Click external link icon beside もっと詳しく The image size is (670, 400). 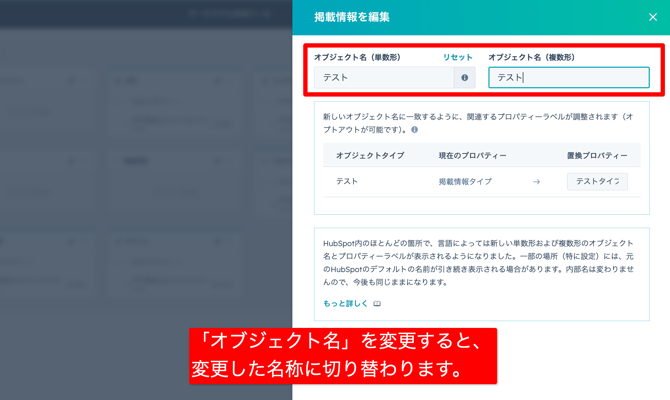coord(377,303)
